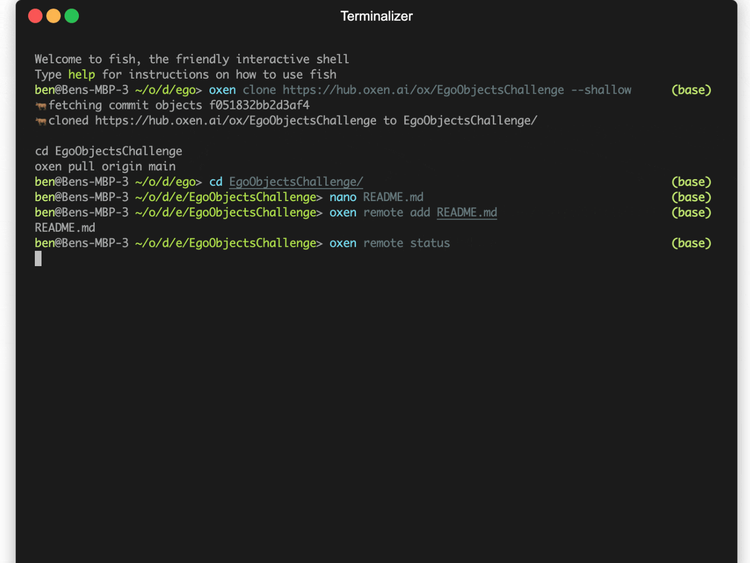Click the README.md output line
This screenshot has width=750, height=563.
point(65,228)
